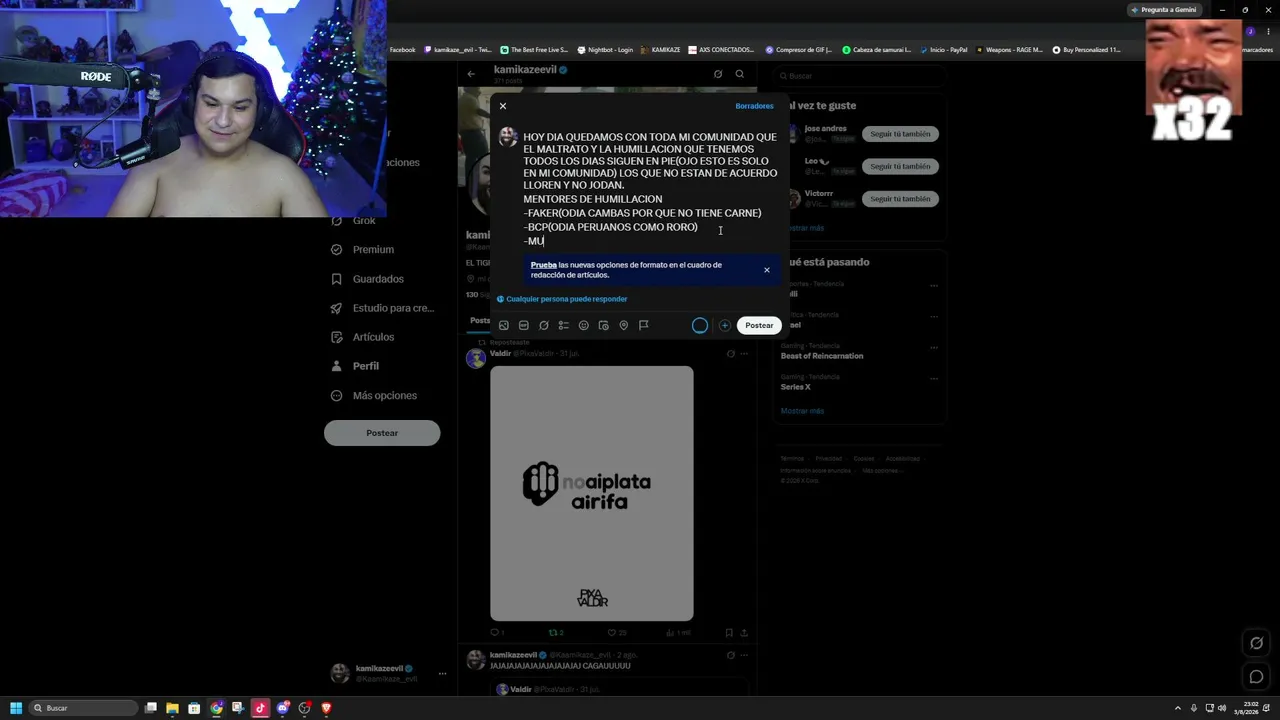The image size is (1280, 720).
Task: Tag a location on the post
Action: coord(624,325)
